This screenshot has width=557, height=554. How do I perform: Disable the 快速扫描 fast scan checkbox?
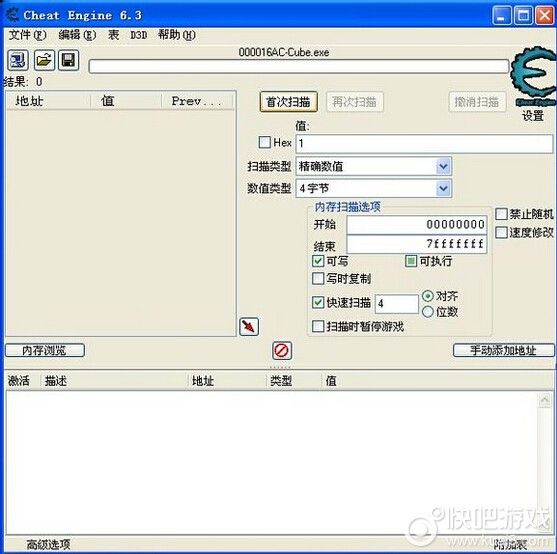[318, 302]
